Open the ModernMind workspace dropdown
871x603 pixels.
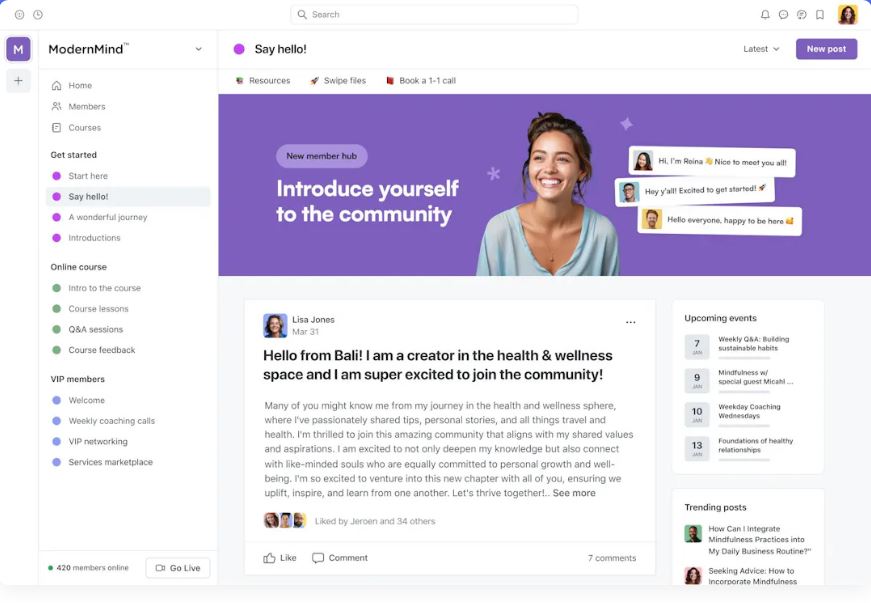122,47
